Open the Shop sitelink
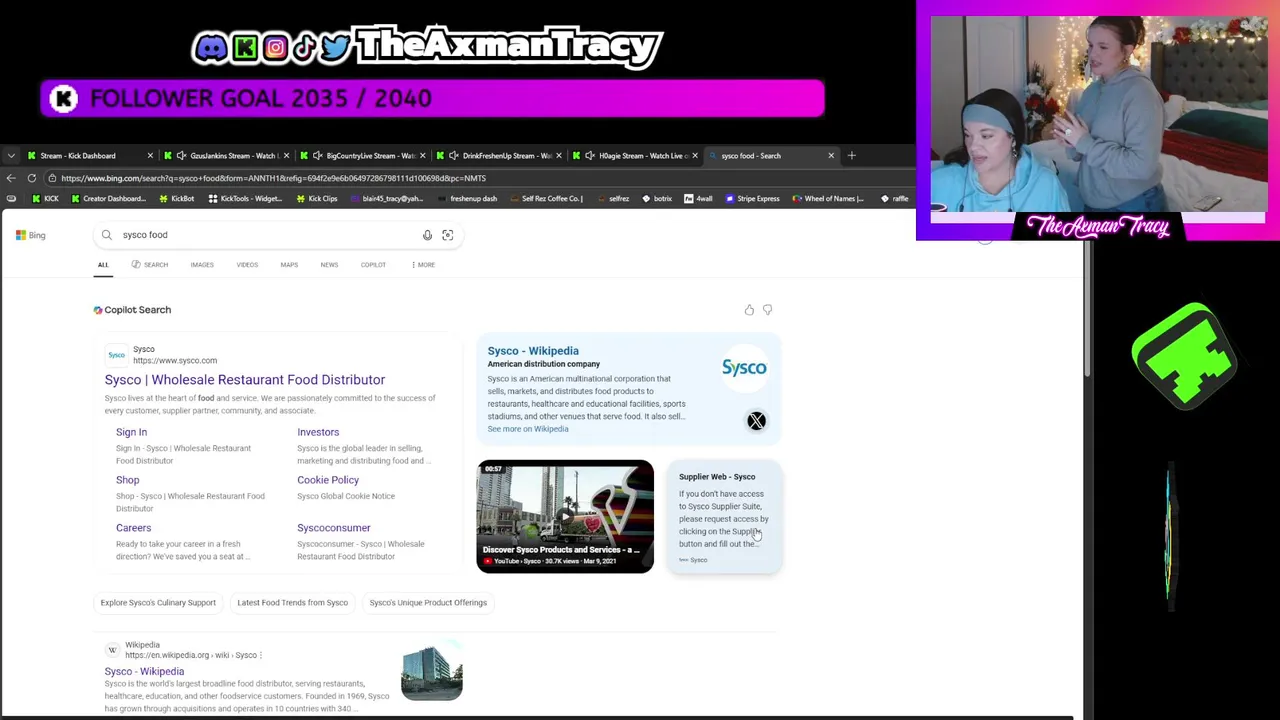The width and height of the screenshot is (1280, 720). (x=127, y=480)
